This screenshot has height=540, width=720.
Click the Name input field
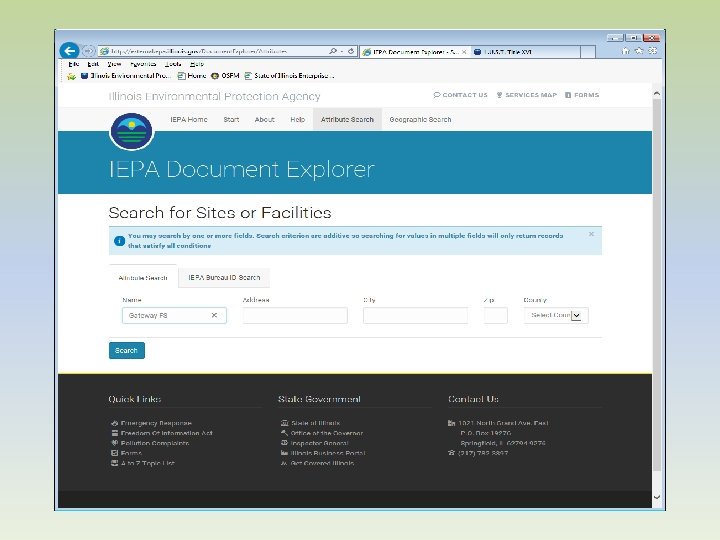[x=174, y=315]
